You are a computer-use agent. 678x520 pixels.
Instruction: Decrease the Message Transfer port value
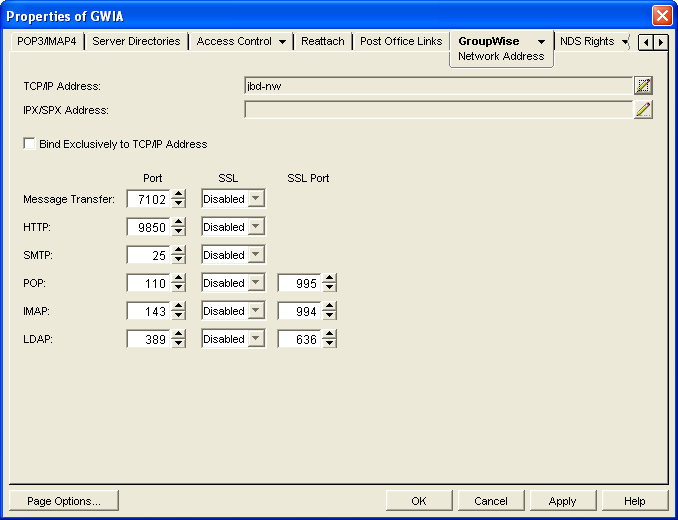[x=178, y=204]
